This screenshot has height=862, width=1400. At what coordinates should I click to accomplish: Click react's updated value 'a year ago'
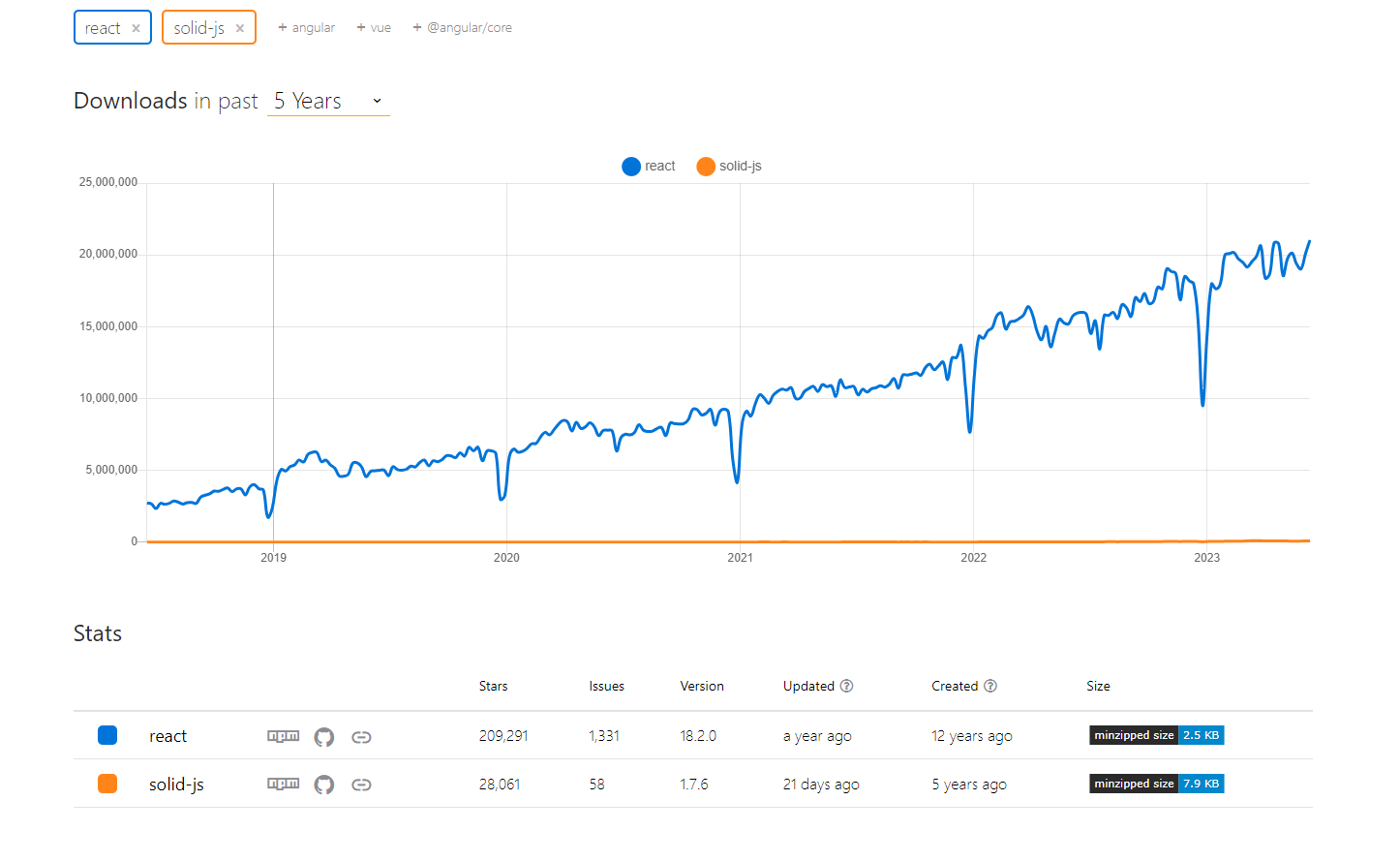coord(817,736)
